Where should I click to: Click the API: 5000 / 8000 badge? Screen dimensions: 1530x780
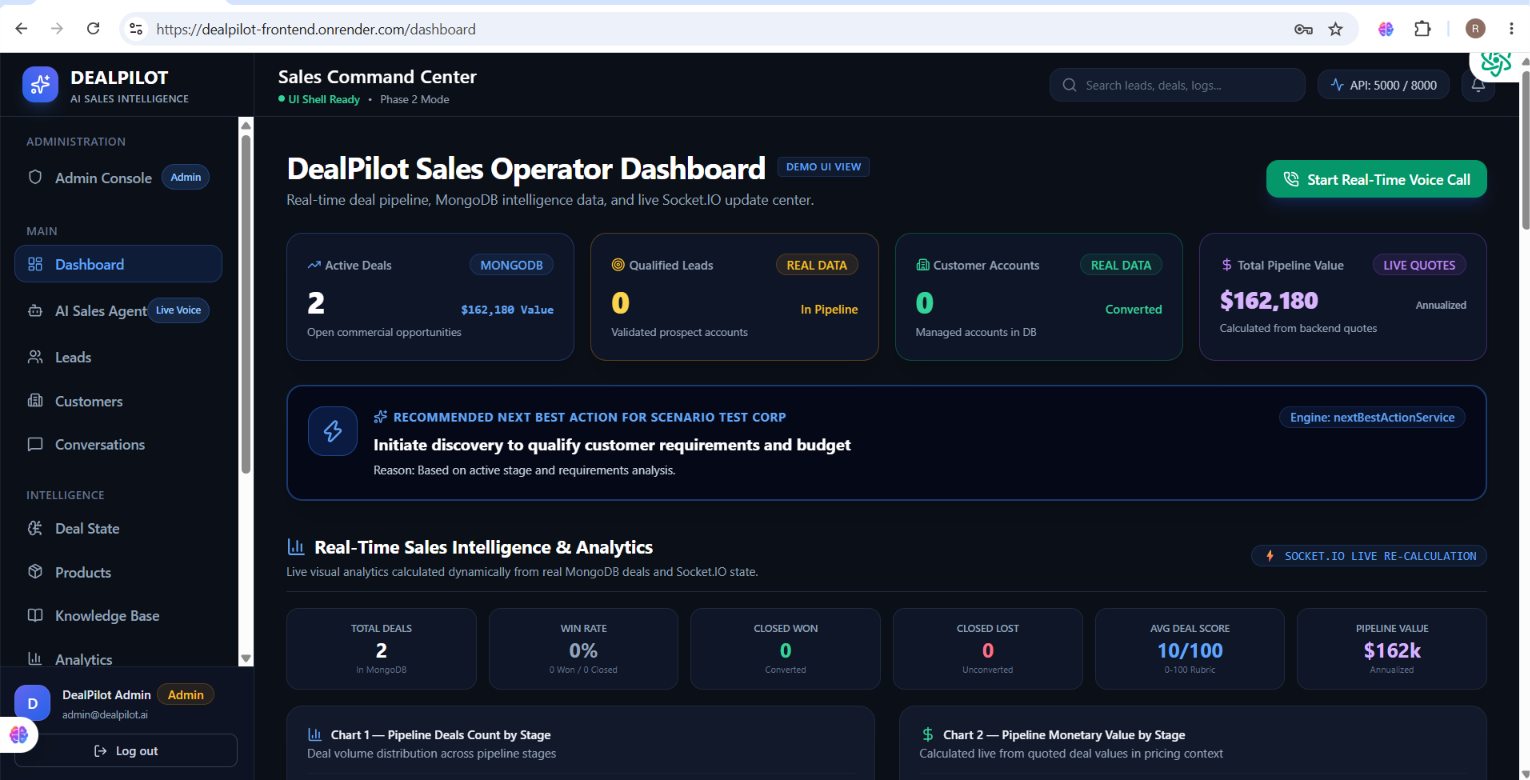1385,85
